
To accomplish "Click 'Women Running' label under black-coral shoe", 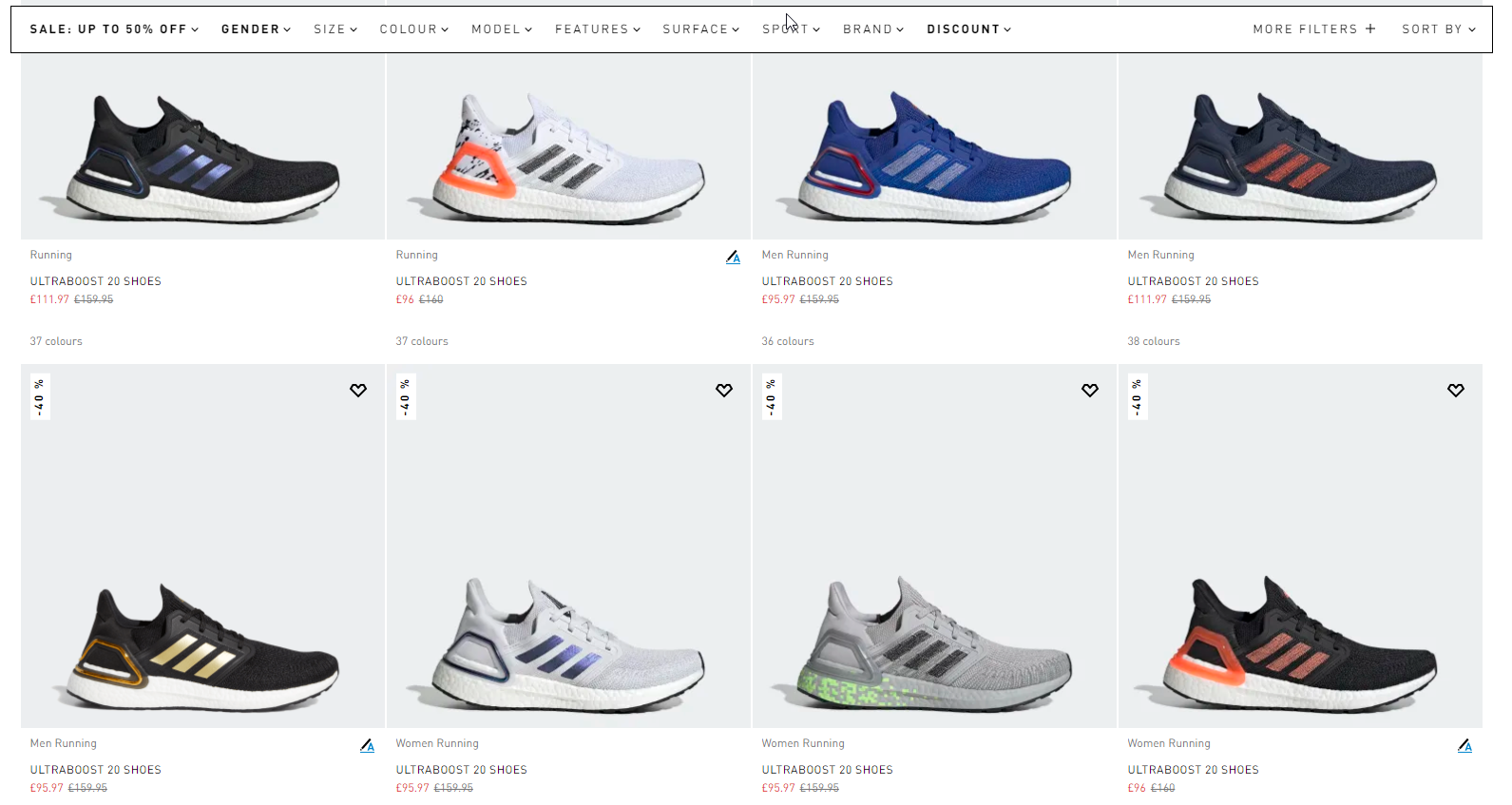I will pyautogui.click(x=1169, y=743).
